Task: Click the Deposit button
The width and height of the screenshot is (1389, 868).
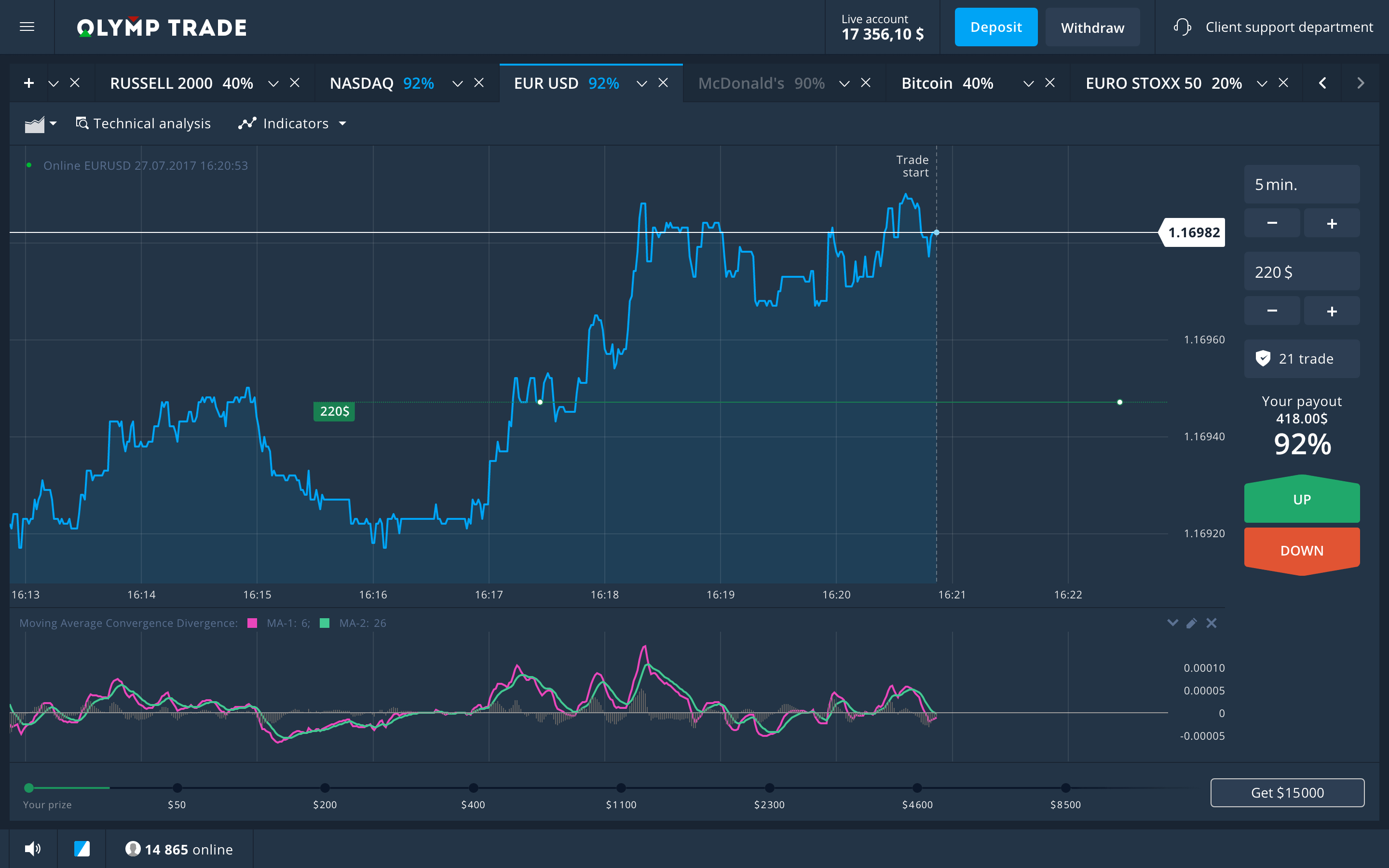Action: click(996, 27)
